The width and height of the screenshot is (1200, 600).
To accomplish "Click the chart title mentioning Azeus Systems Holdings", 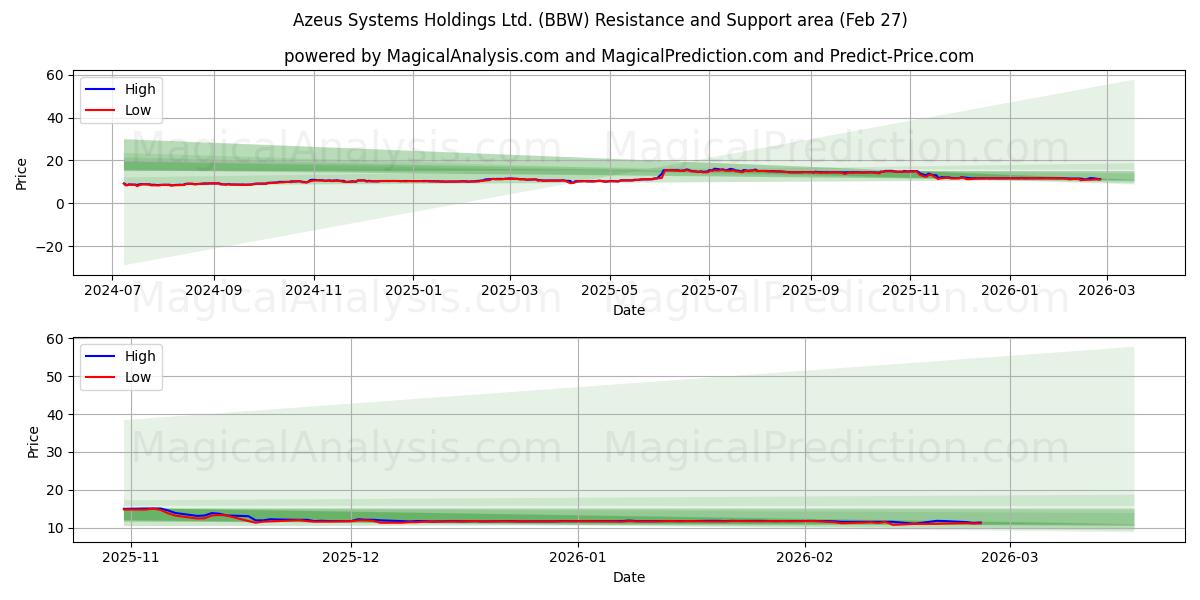I will coord(600,20).
